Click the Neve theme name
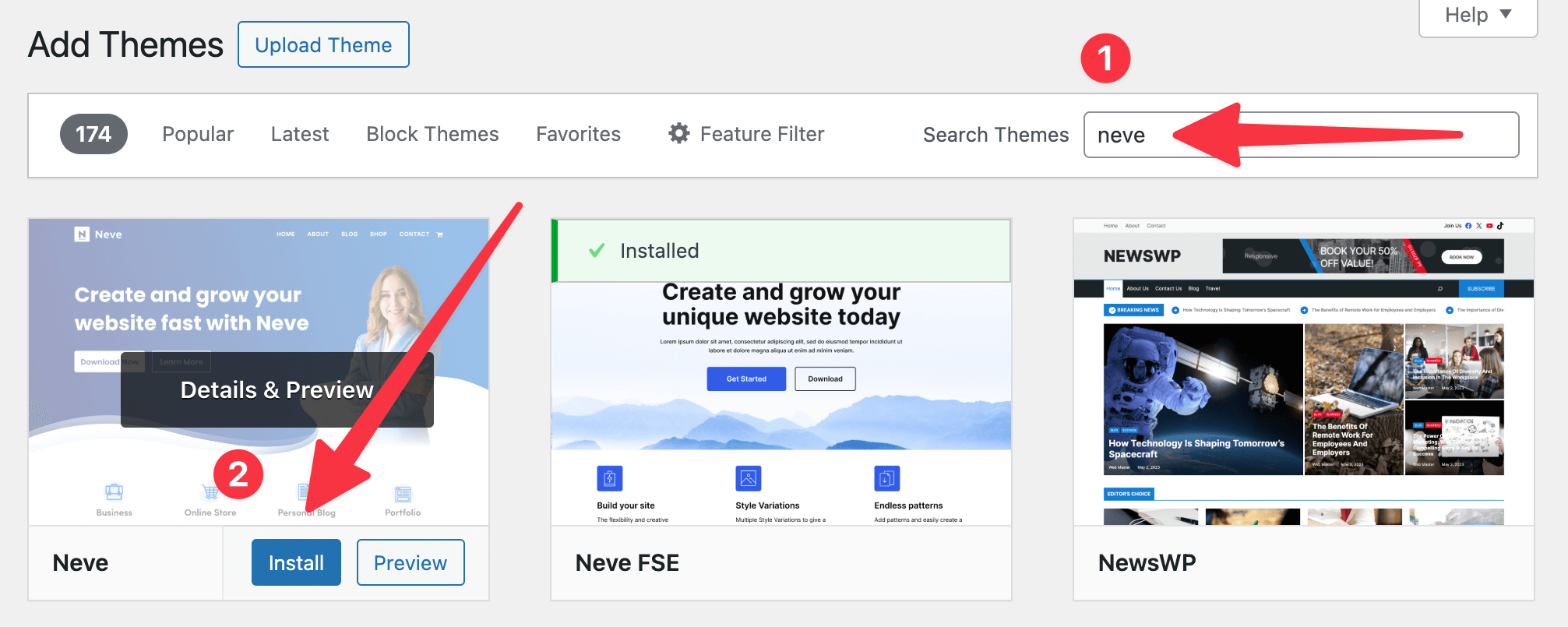The width and height of the screenshot is (1568, 627). coord(80,562)
